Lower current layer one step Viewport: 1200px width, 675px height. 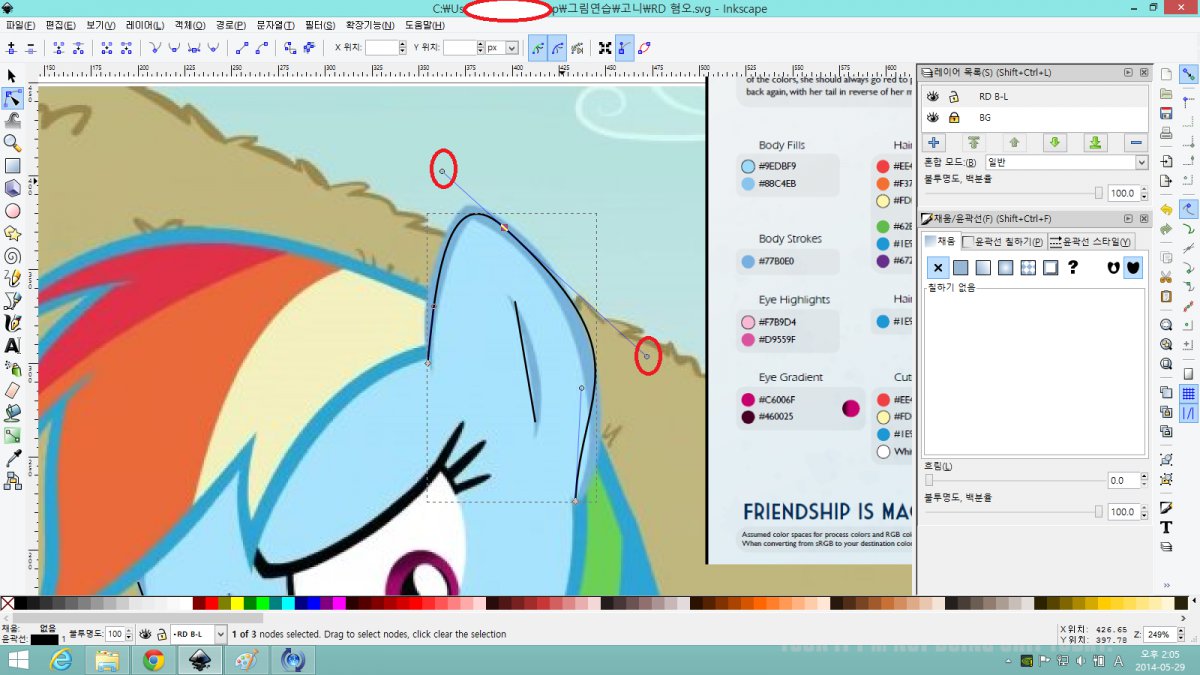tap(1055, 143)
